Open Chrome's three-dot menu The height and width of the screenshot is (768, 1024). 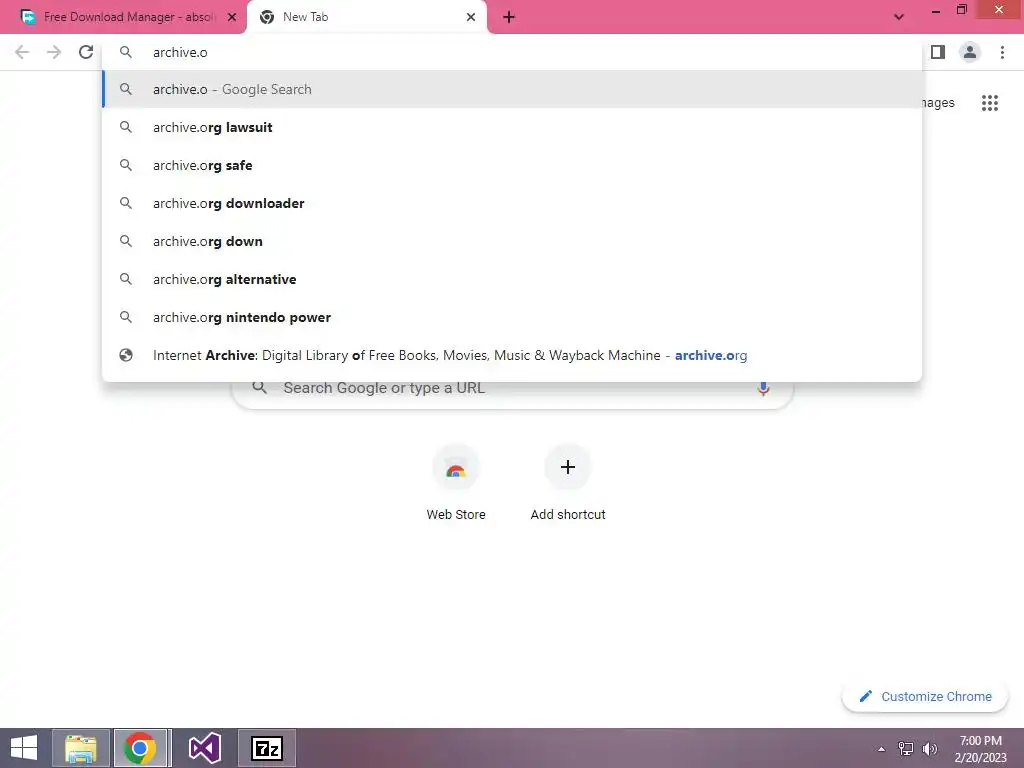(x=1002, y=52)
